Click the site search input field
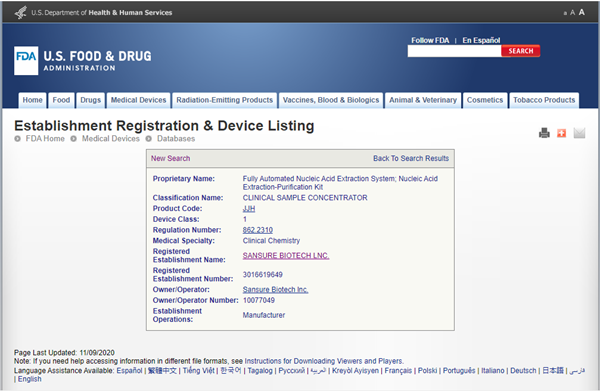The image size is (600, 391). coord(454,51)
